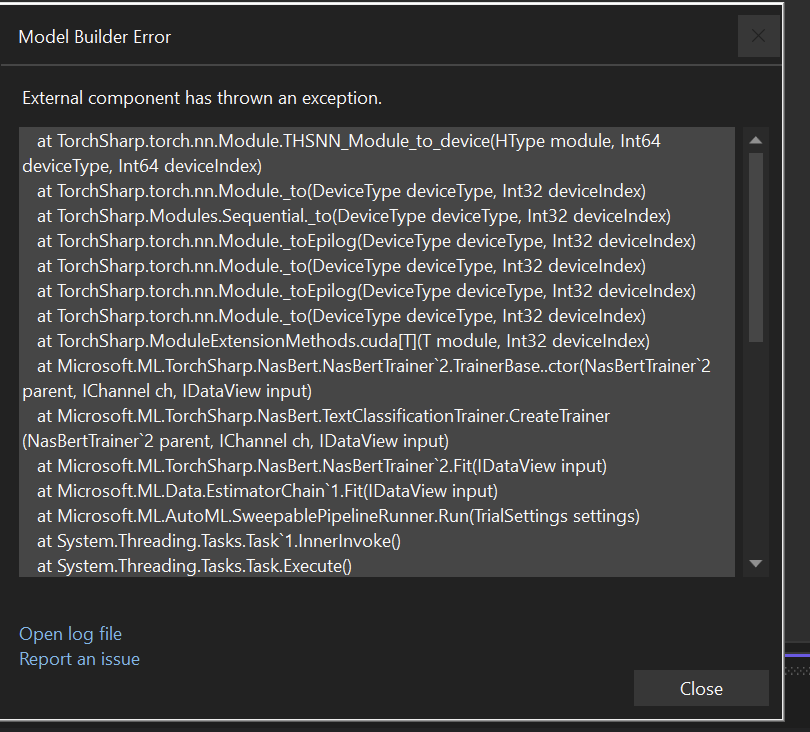Viewport: 810px width, 732px height.
Task: Click the Model Builder Error title text
Action: coord(95,37)
